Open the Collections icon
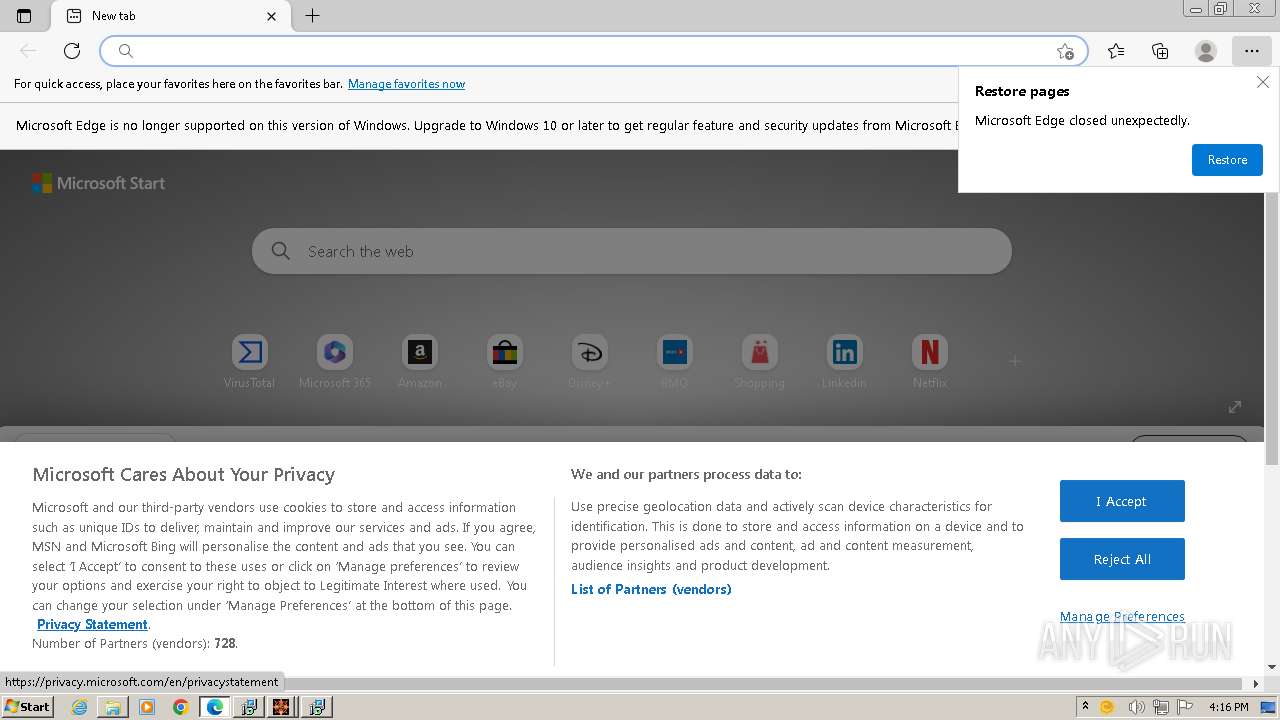This screenshot has width=1280, height=720. tap(1160, 51)
